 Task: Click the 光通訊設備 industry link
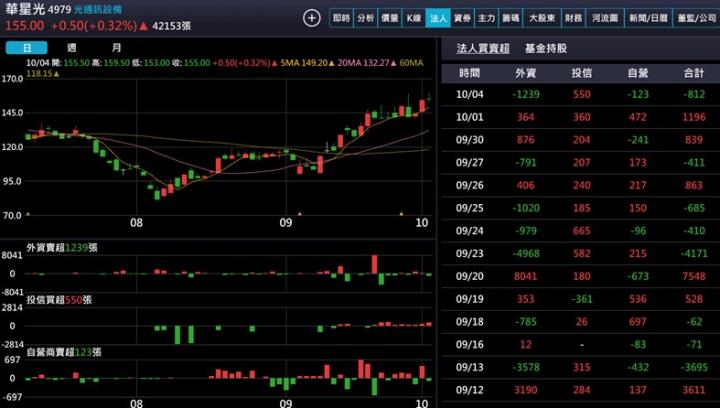pyautogui.click(x=100, y=9)
